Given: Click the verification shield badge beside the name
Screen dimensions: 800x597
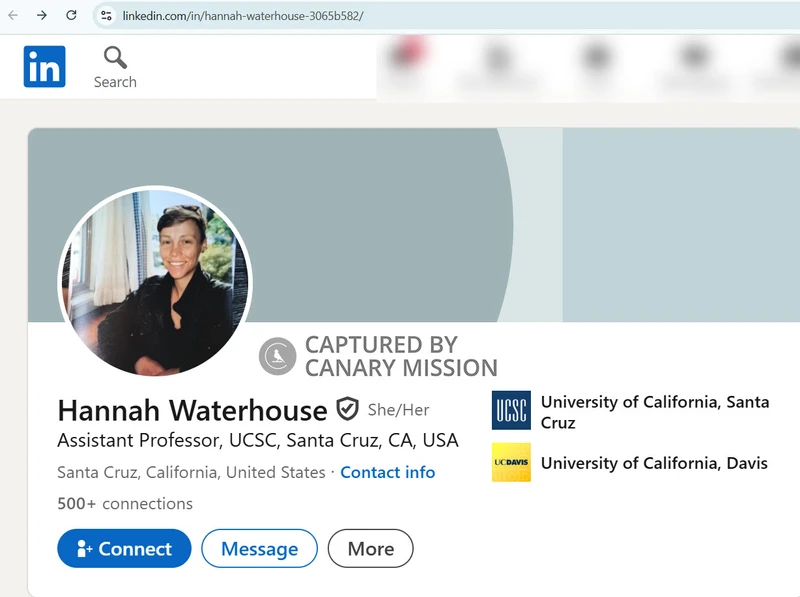Looking at the screenshot, I should pos(347,409).
